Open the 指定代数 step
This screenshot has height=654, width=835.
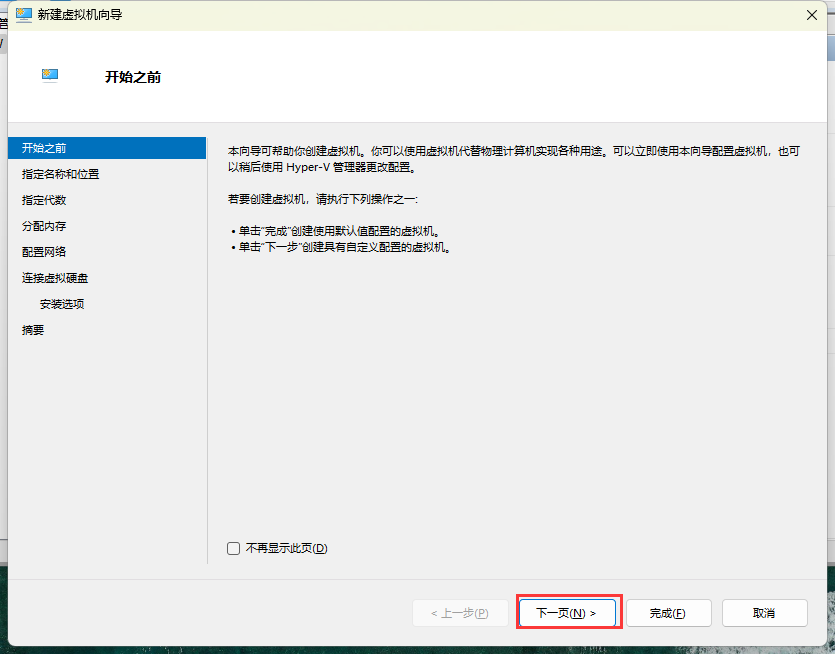(44, 200)
